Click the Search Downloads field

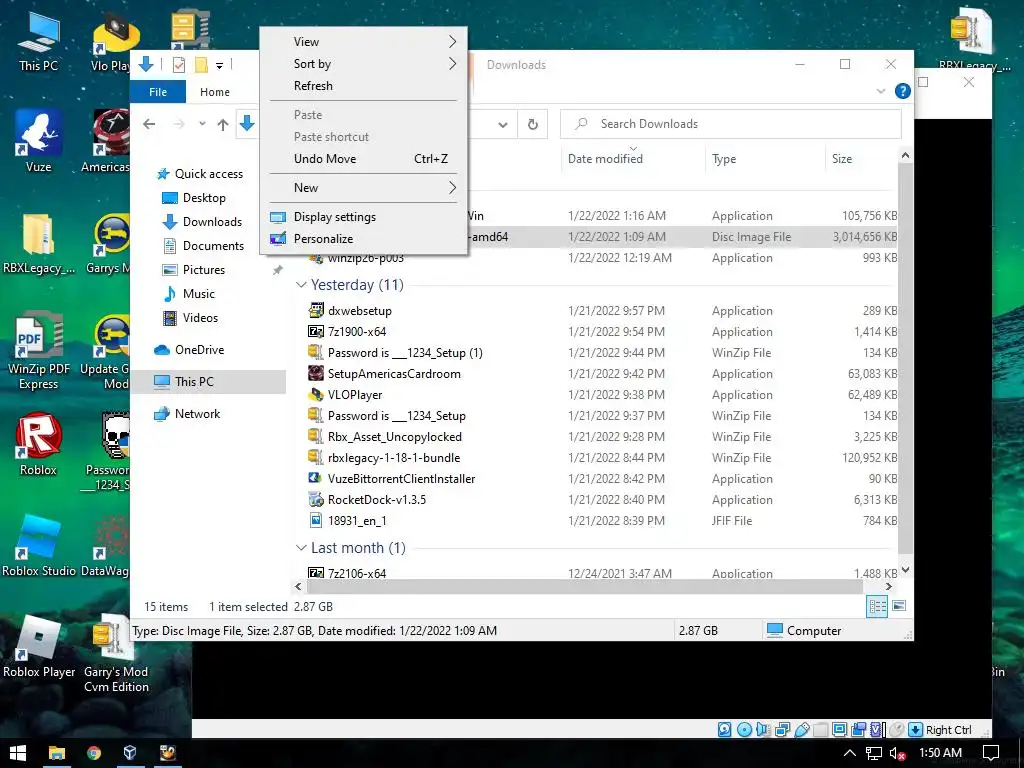[731, 124]
